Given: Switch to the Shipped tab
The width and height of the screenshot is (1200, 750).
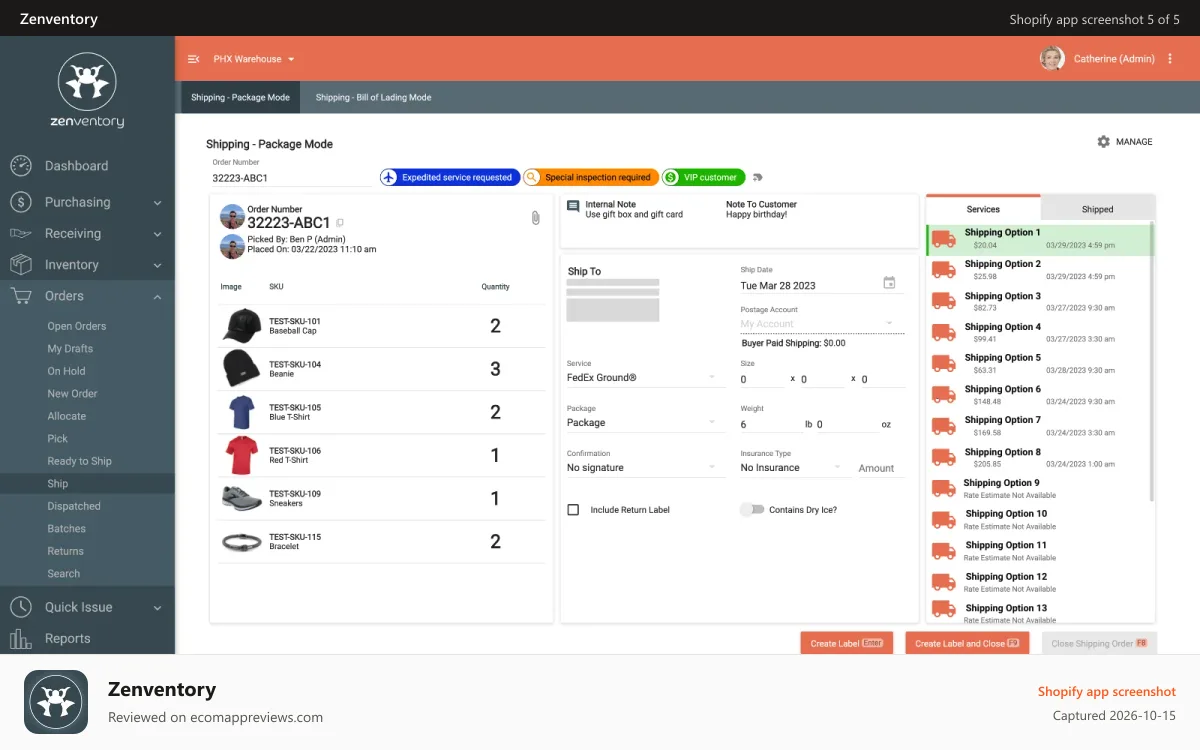Looking at the screenshot, I should tap(1097, 208).
